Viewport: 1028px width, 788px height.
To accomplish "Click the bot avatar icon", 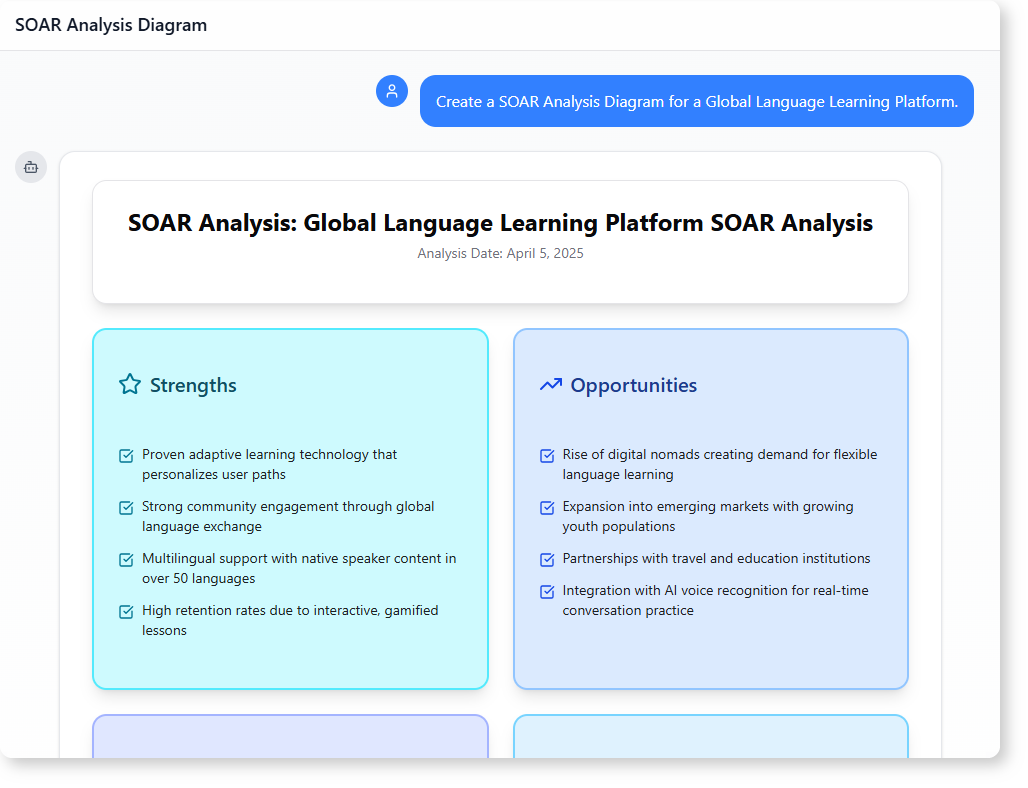I will (x=31, y=167).
